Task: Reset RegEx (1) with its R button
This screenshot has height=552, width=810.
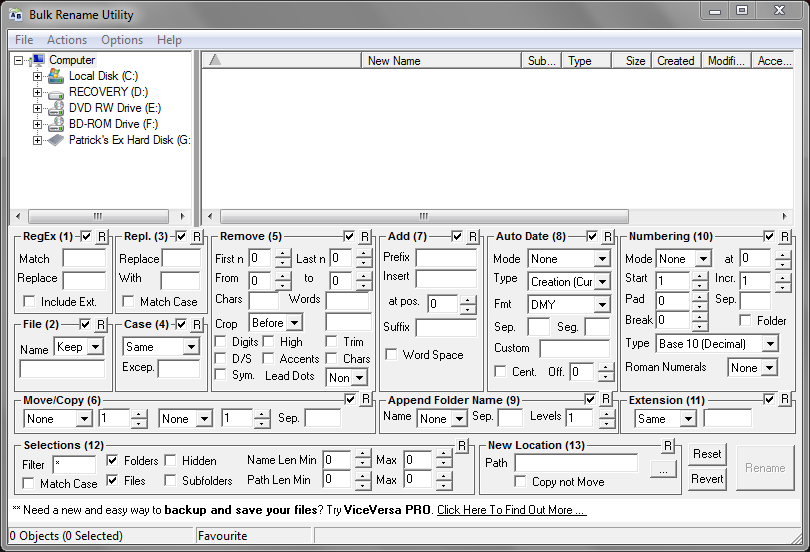Action: coord(102,237)
